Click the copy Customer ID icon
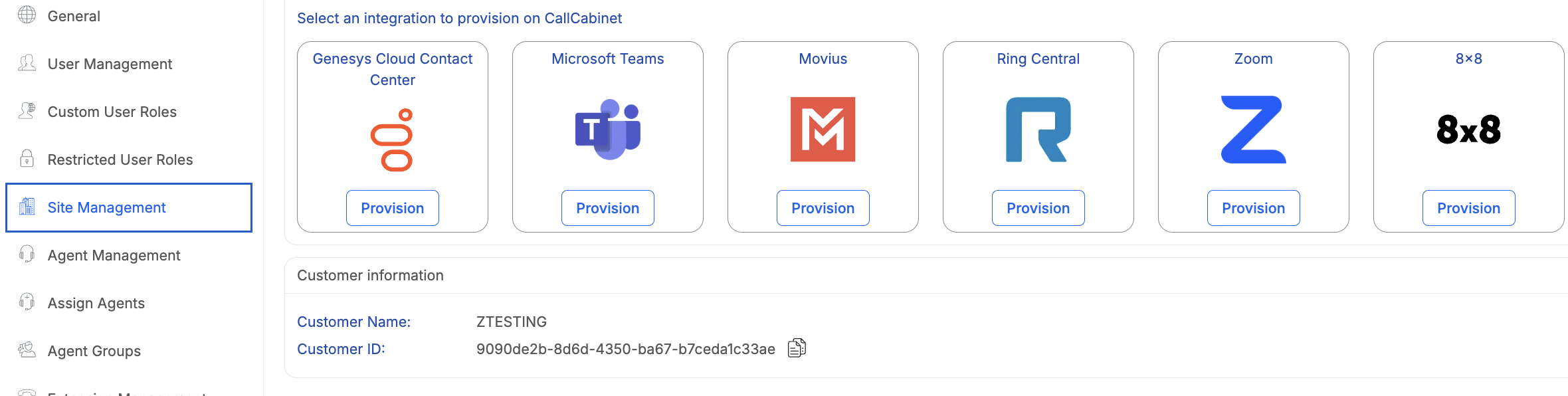Viewport: 1568px width, 396px height. tap(797, 348)
